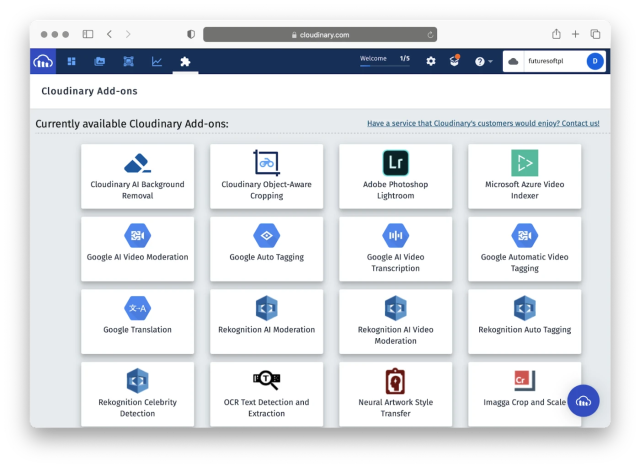Toggle the Safari sidebar button

[x=88, y=34]
